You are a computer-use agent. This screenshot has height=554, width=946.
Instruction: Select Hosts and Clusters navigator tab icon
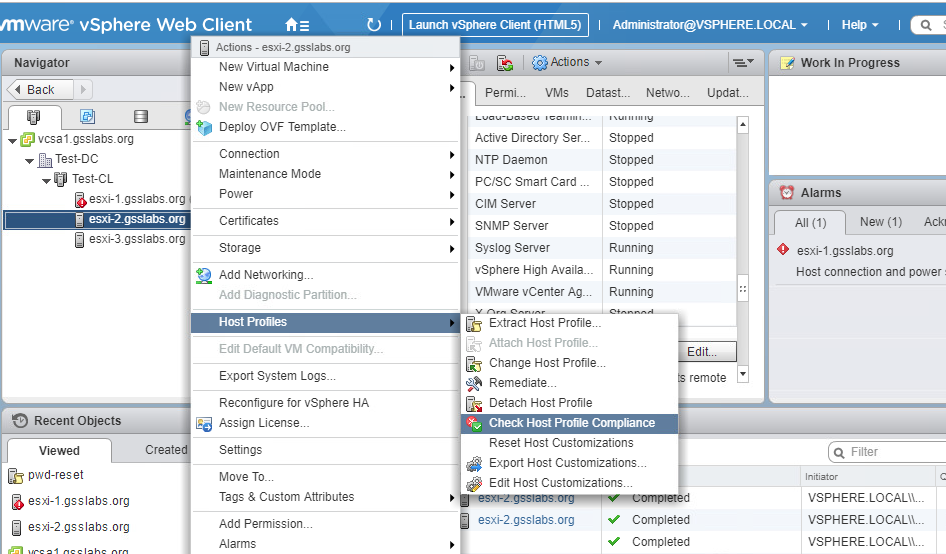click(x=34, y=116)
